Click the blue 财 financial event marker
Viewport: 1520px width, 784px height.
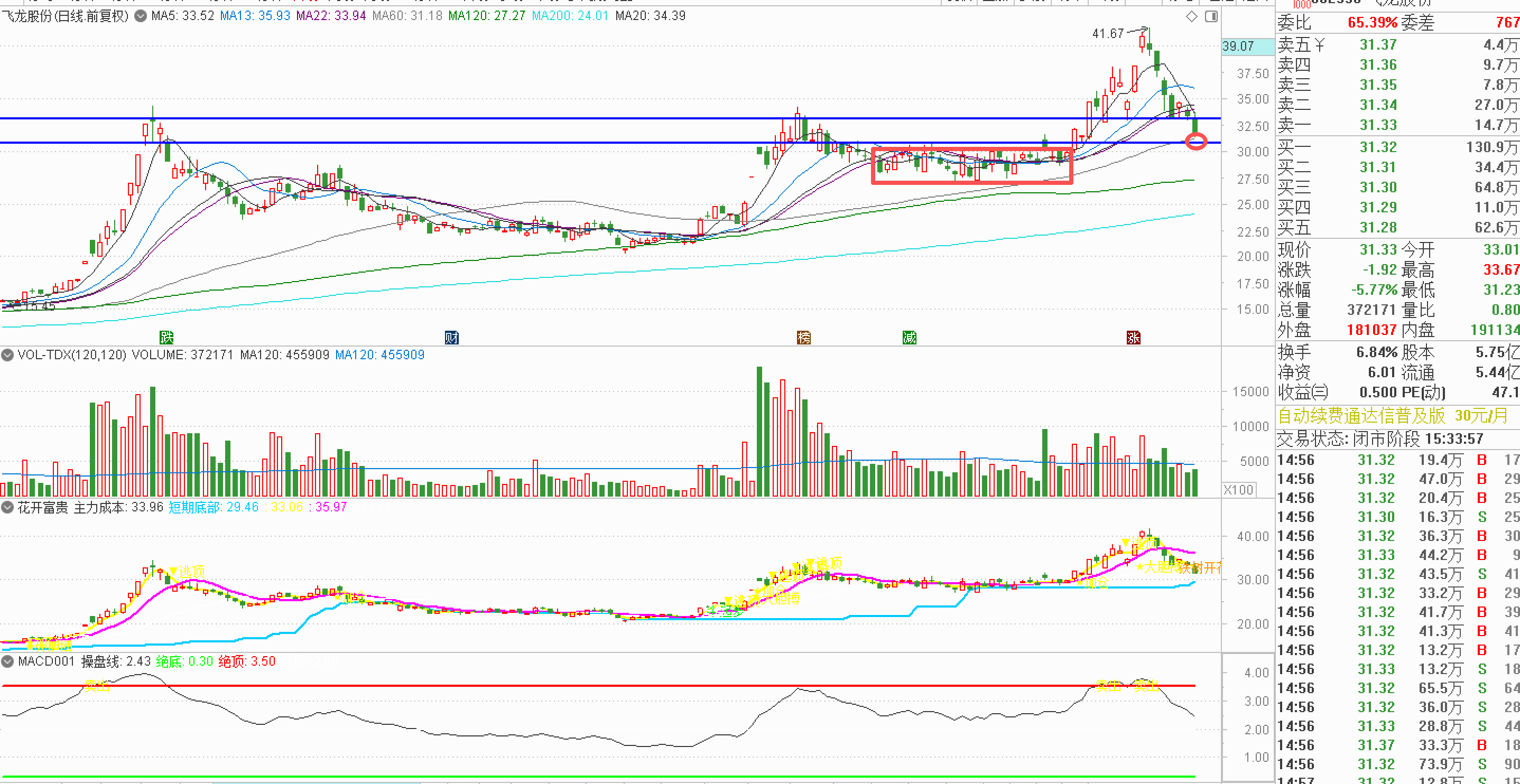coord(451,338)
